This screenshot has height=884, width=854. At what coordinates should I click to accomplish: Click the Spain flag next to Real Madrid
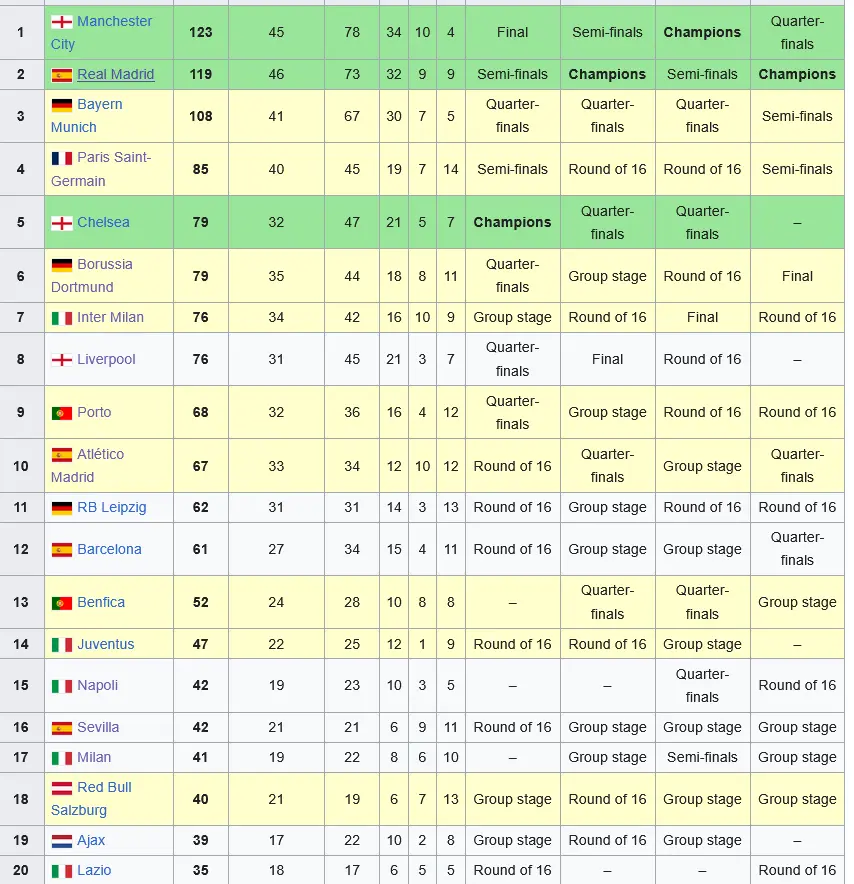(61, 75)
